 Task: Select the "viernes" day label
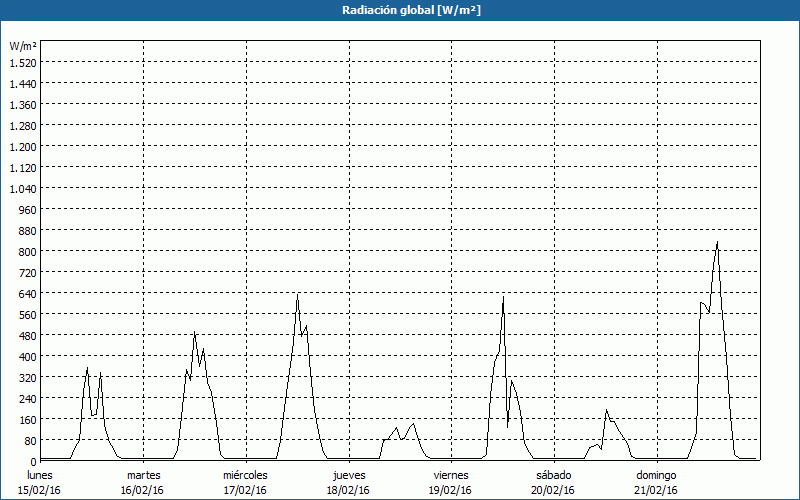point(451,475)
